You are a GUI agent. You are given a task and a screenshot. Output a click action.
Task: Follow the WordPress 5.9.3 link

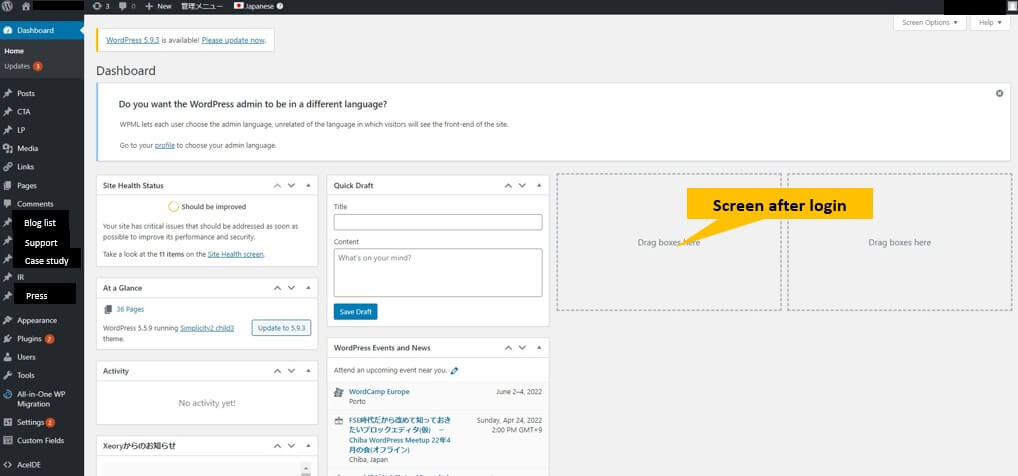132,40
